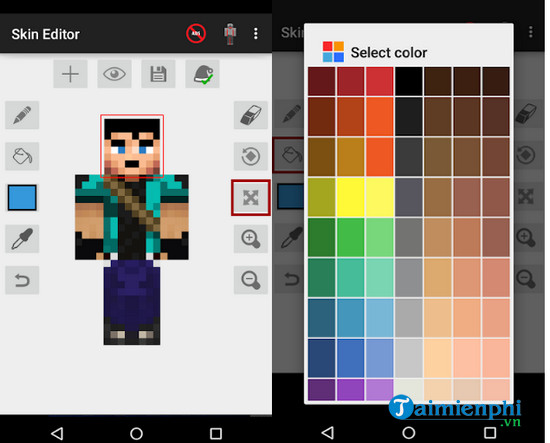Select the eyedropper color picker tool
550x443 pixels.
tap(22, 239)
